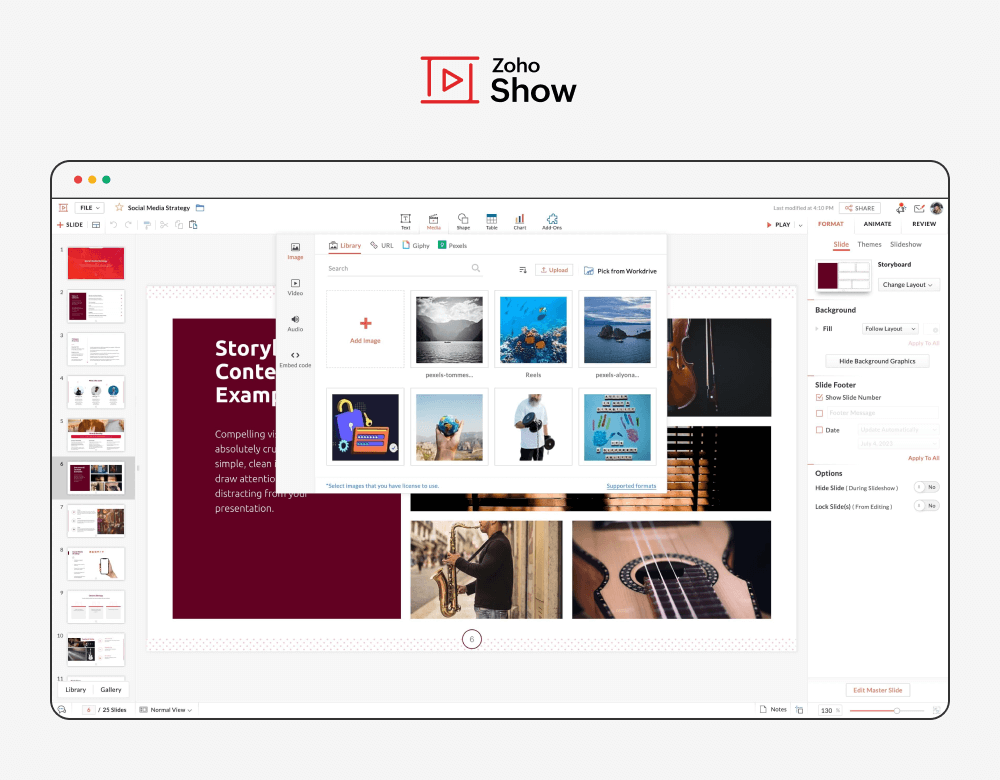Open the Themes sub-tab
The width and height of the screenshot is (1000, 780).
[x=869, y=244]
